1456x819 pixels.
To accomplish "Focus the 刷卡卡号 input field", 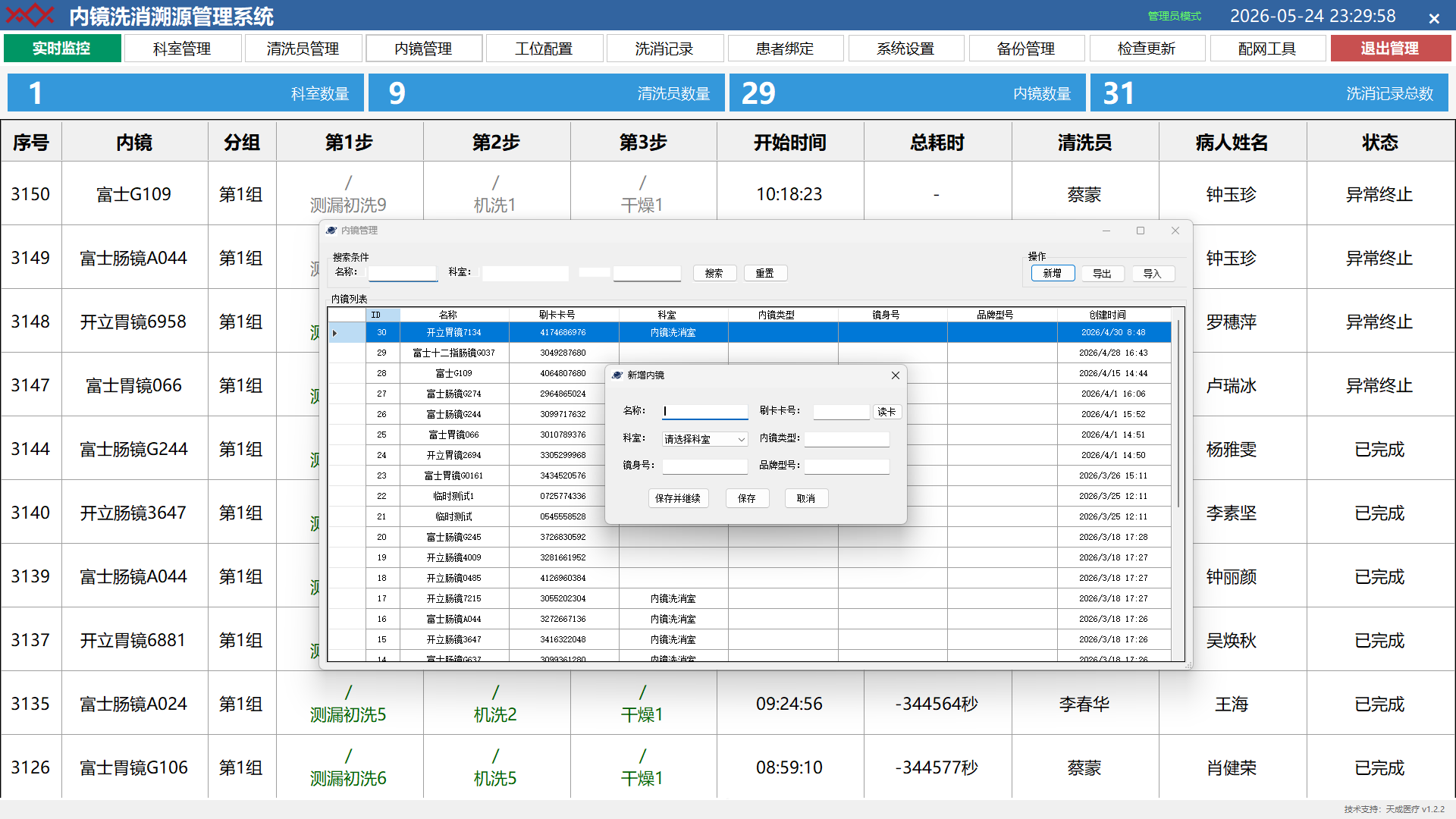I will tap(842, 412).
